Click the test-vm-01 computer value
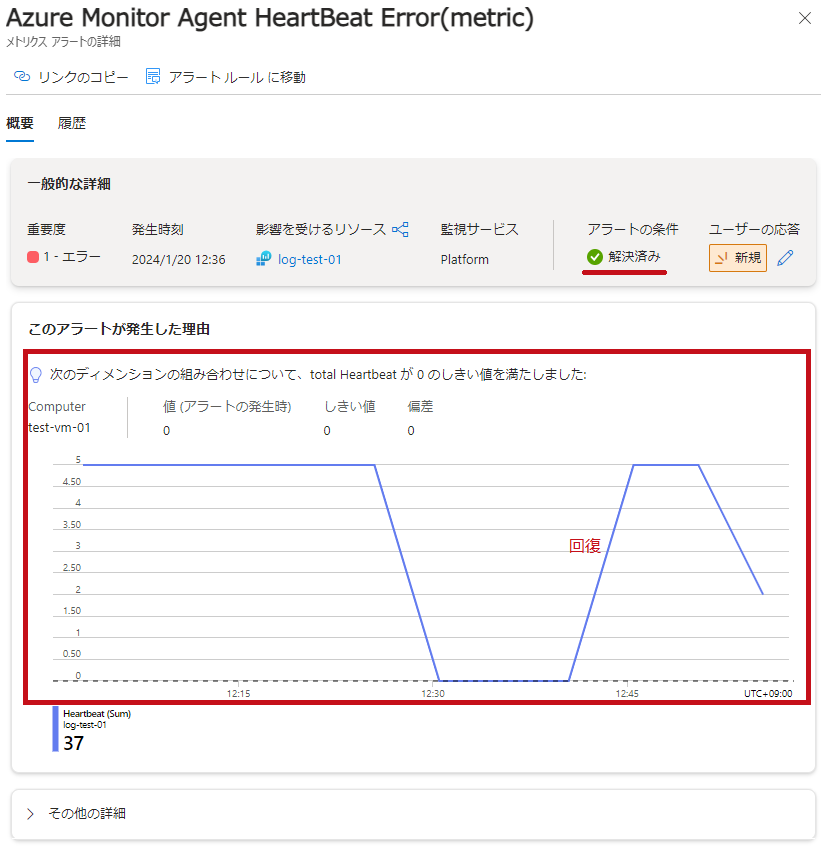The width and height of the screenshot is (824, 846). tap(59, 428)
